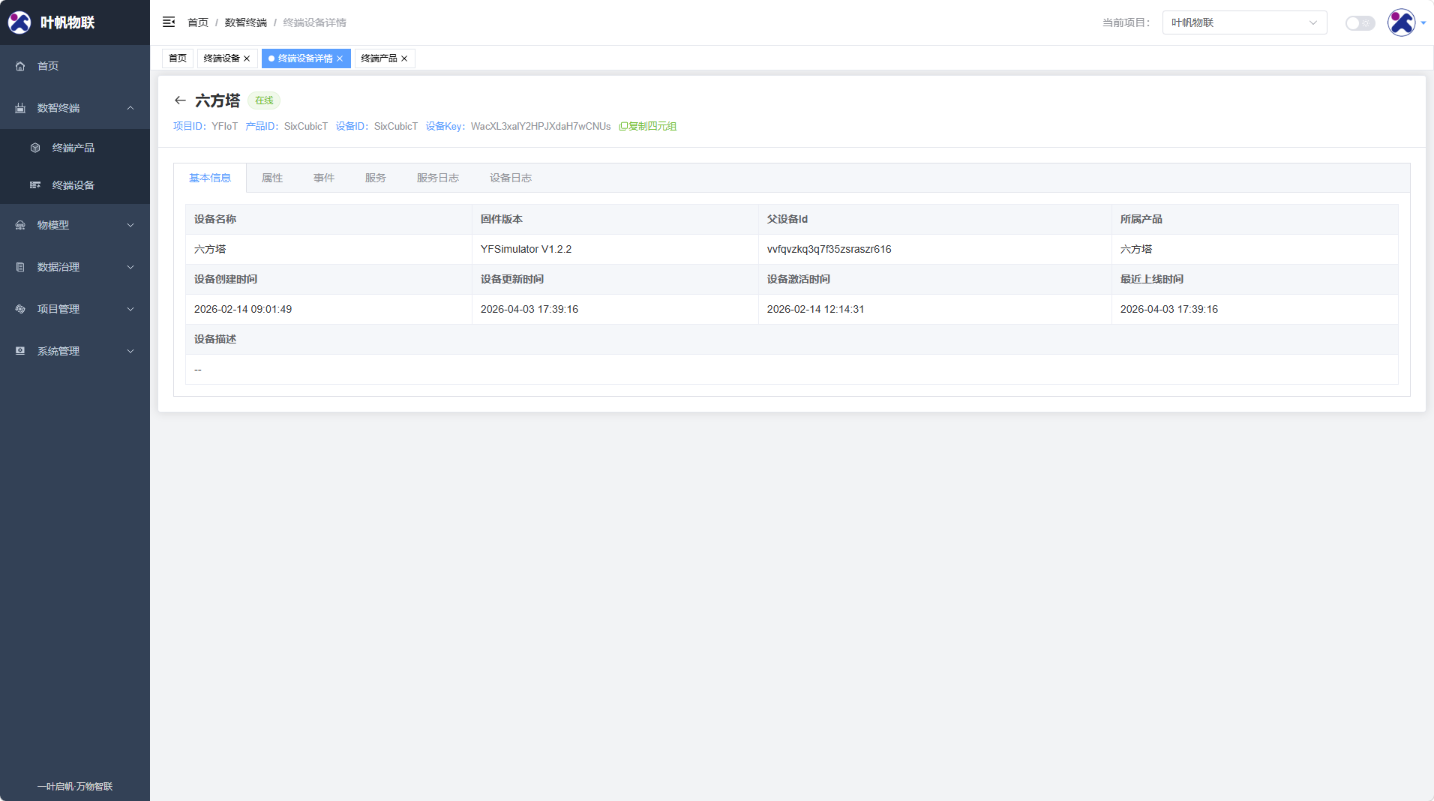The image size is (1434, 801).
Task: Expand the 数据治理 sidebar menu
Action: (x=75, y=267)
